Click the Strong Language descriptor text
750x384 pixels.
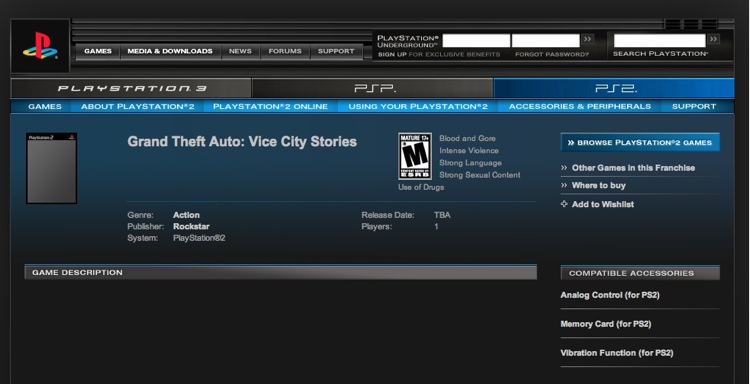pos(470,163)
